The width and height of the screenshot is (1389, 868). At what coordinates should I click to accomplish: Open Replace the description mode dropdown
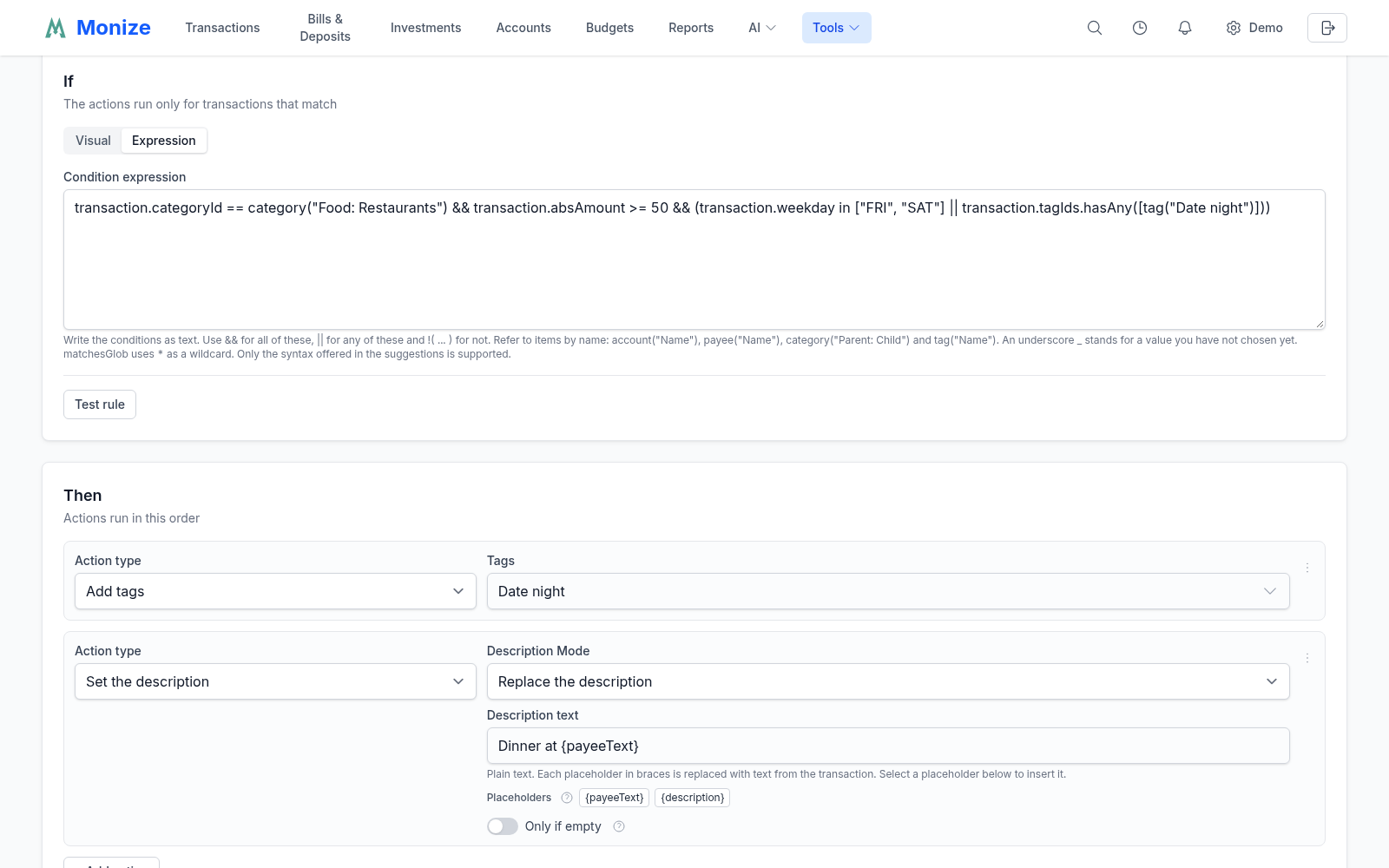point(888,681)
